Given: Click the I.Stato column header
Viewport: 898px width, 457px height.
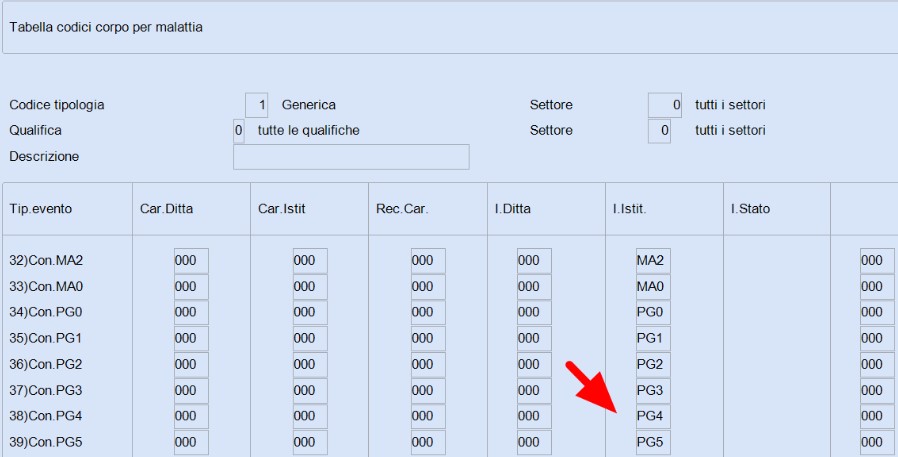Looking at the screenshot, I should (x=750, y=209).
